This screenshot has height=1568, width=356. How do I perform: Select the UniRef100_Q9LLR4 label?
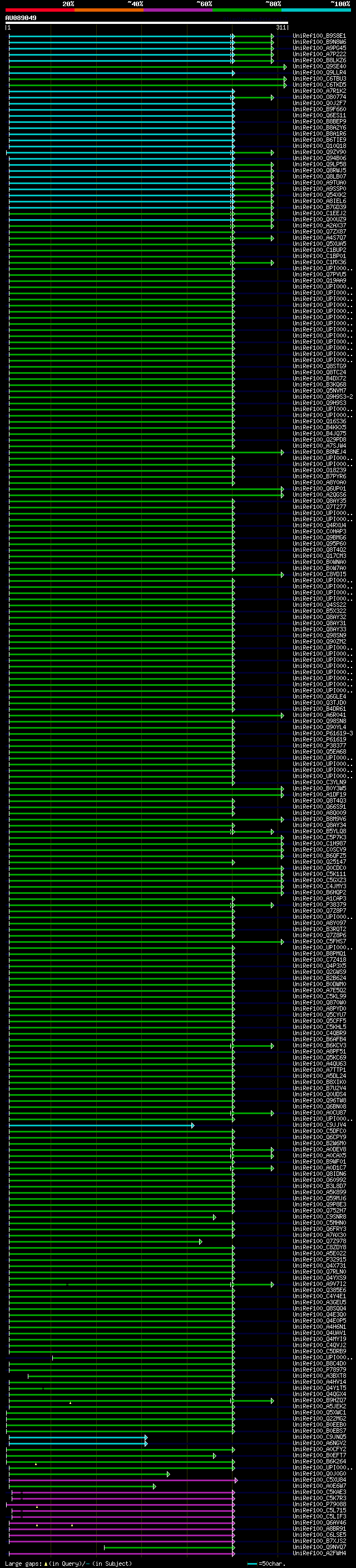coord(319,72)
